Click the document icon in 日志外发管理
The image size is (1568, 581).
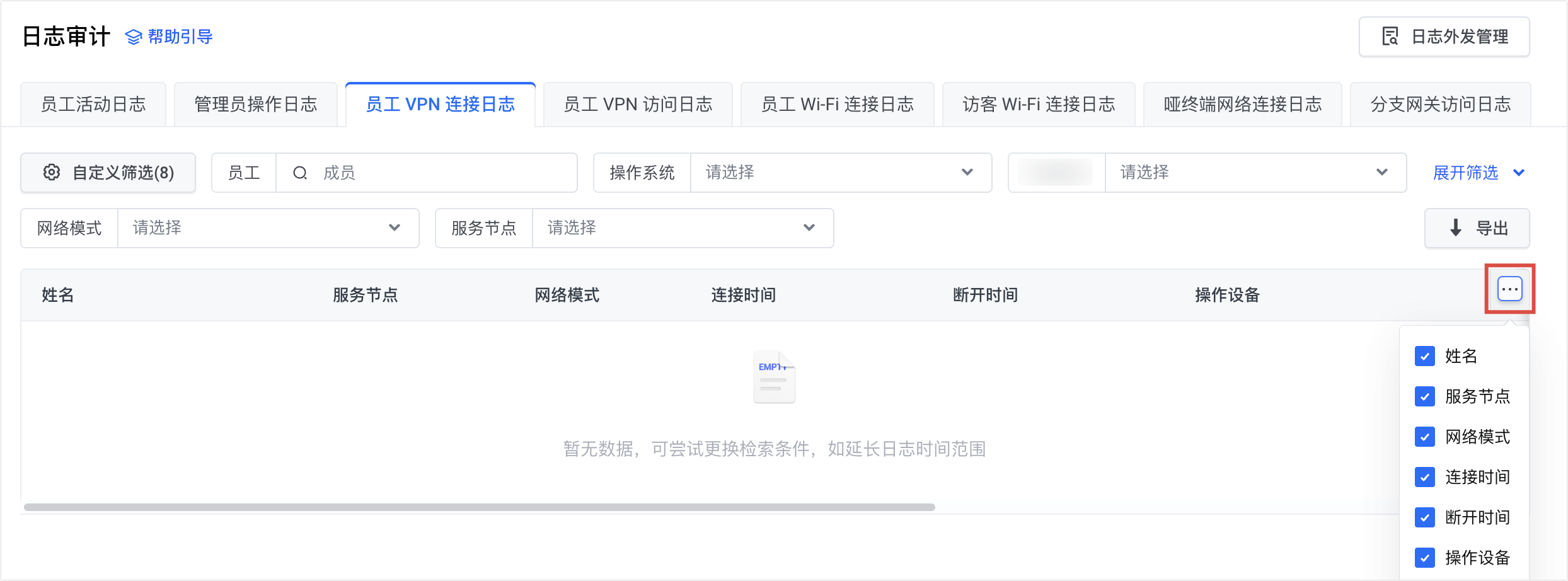1390,37
